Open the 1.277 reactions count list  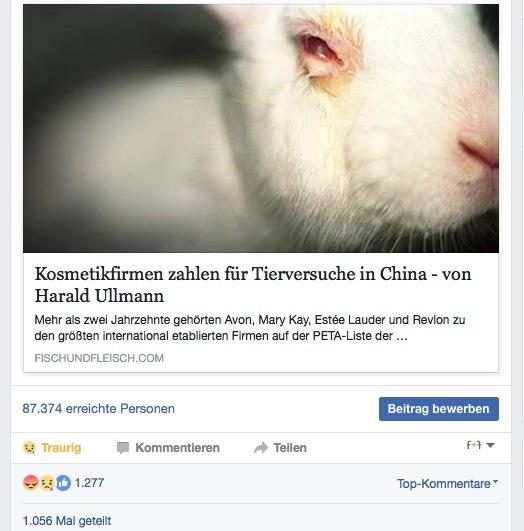[x=89, y=483]
